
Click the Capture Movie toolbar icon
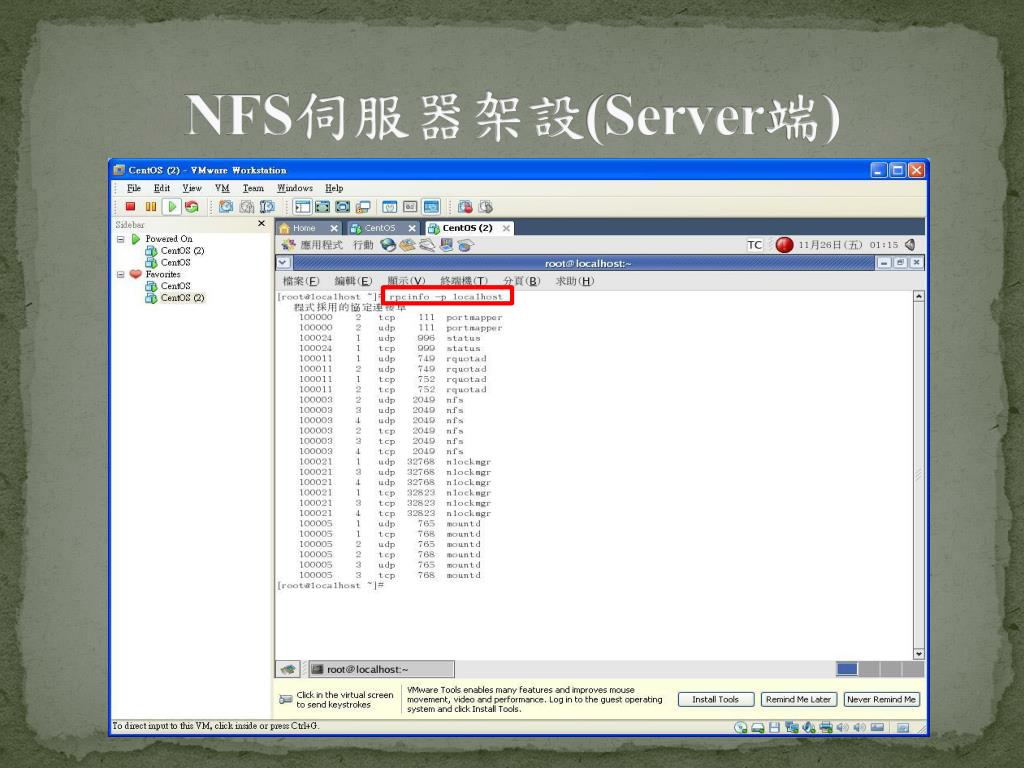pyautogui.click(x=465, y=207)
